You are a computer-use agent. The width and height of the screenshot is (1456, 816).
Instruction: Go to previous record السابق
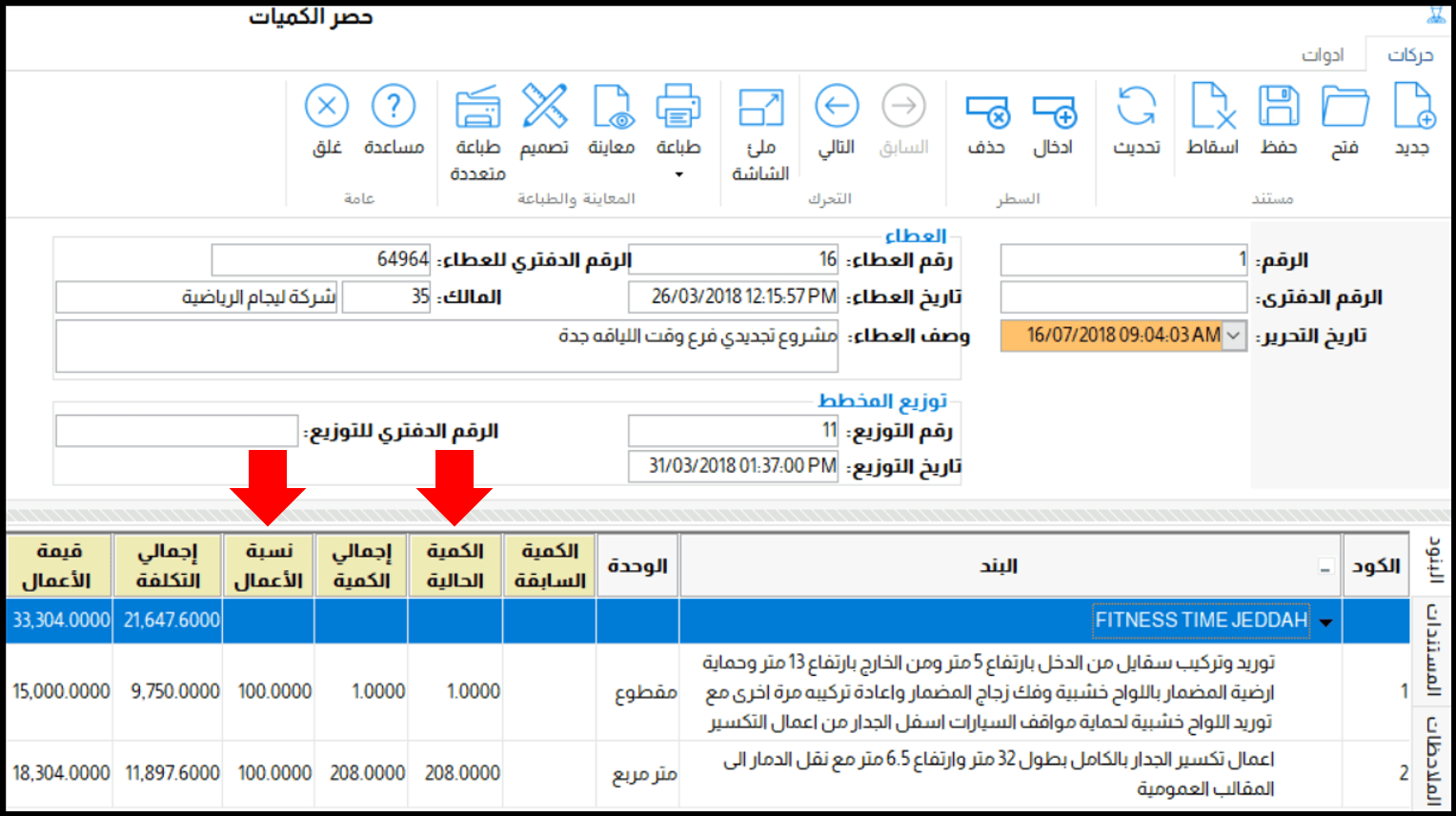coord(903,107)
